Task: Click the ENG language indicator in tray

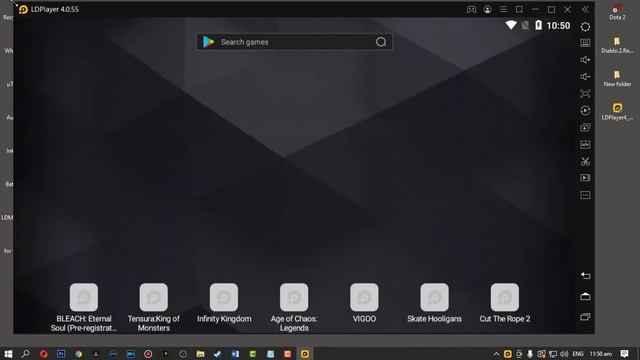Action: (x=578, y=354)
